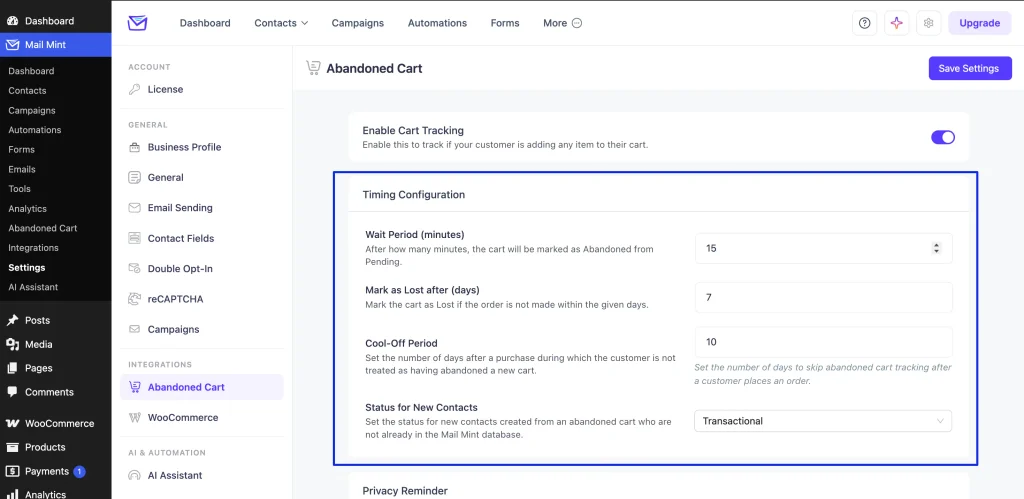Click the Upgrade button
The height and width of the screenshot is (499, 1024).
coord(980,23)
